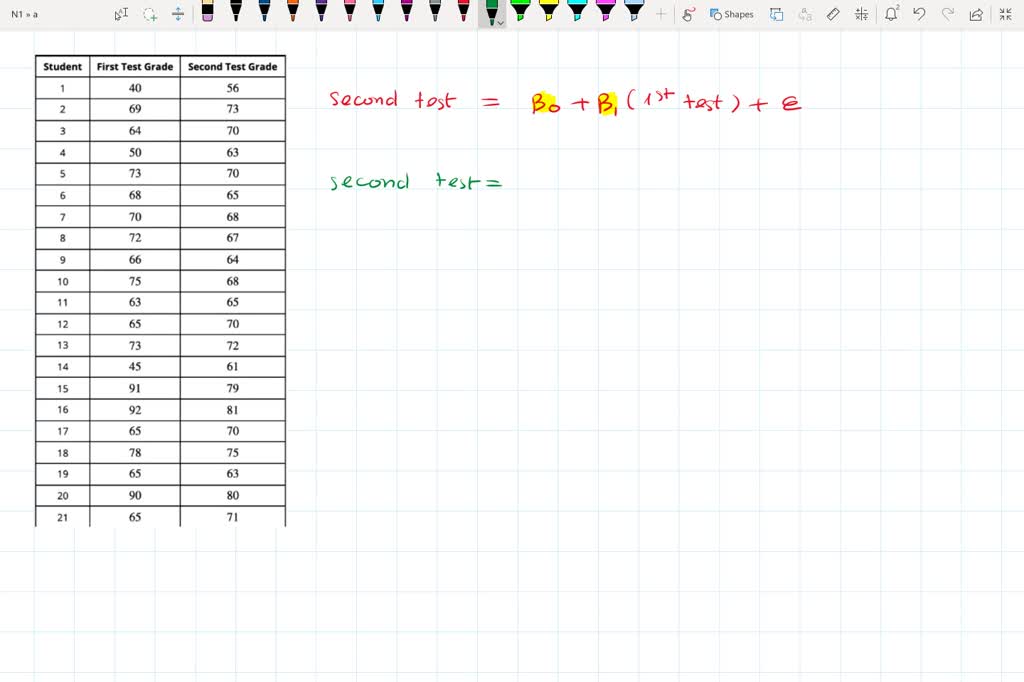1024x682 pixels.
Task: Open the green pen options chevron
Action: point(500,22)
